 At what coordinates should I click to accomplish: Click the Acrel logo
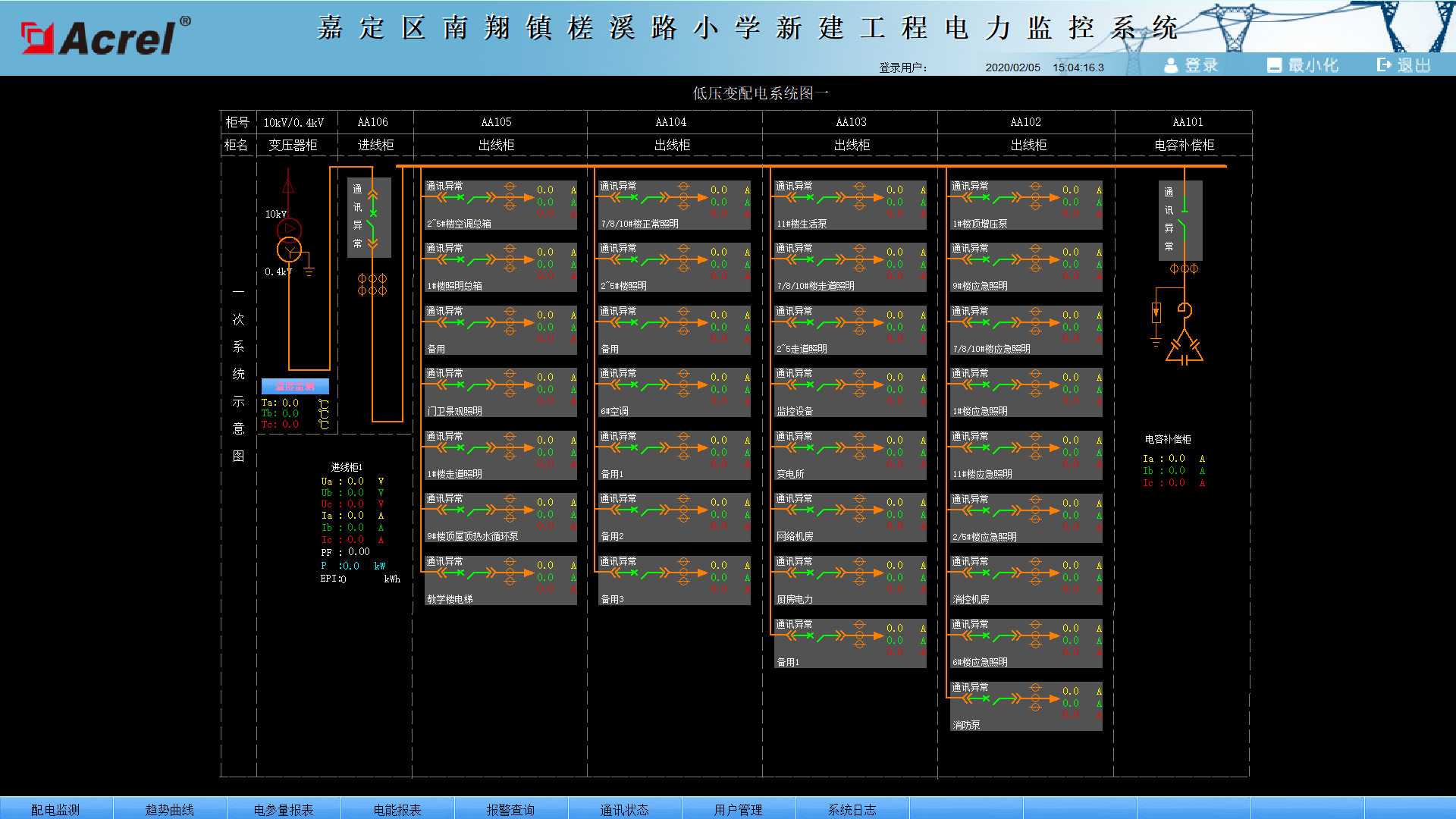(x=106, y=37)
